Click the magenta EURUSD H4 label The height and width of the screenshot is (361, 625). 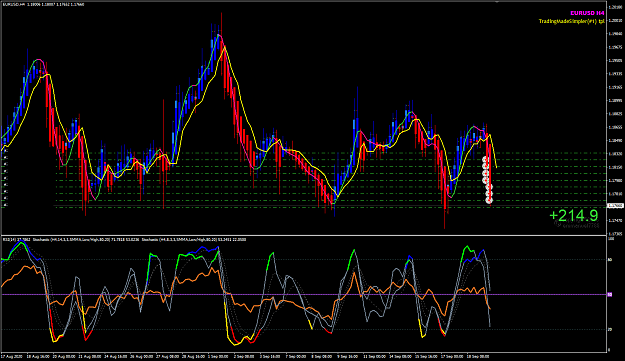587,13
